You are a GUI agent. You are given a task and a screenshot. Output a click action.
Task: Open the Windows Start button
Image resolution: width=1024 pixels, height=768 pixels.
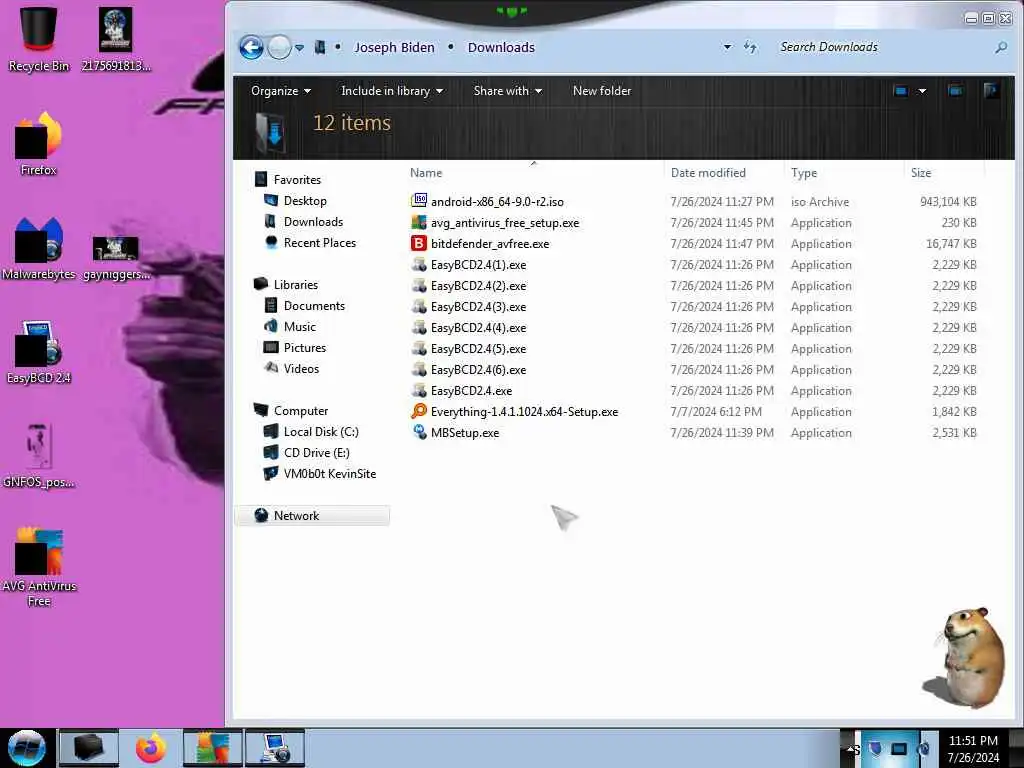click(26, 748)
